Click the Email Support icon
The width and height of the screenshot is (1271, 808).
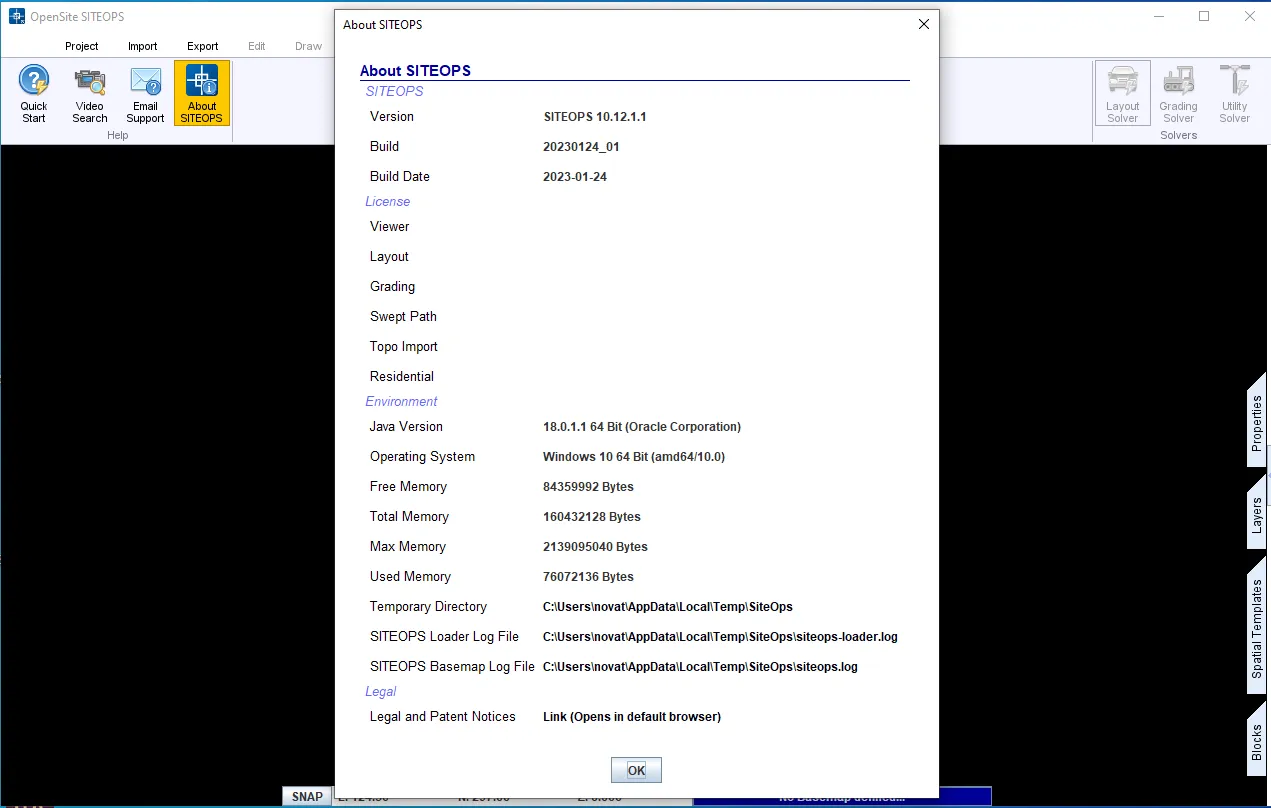click(x=145, y=94)
